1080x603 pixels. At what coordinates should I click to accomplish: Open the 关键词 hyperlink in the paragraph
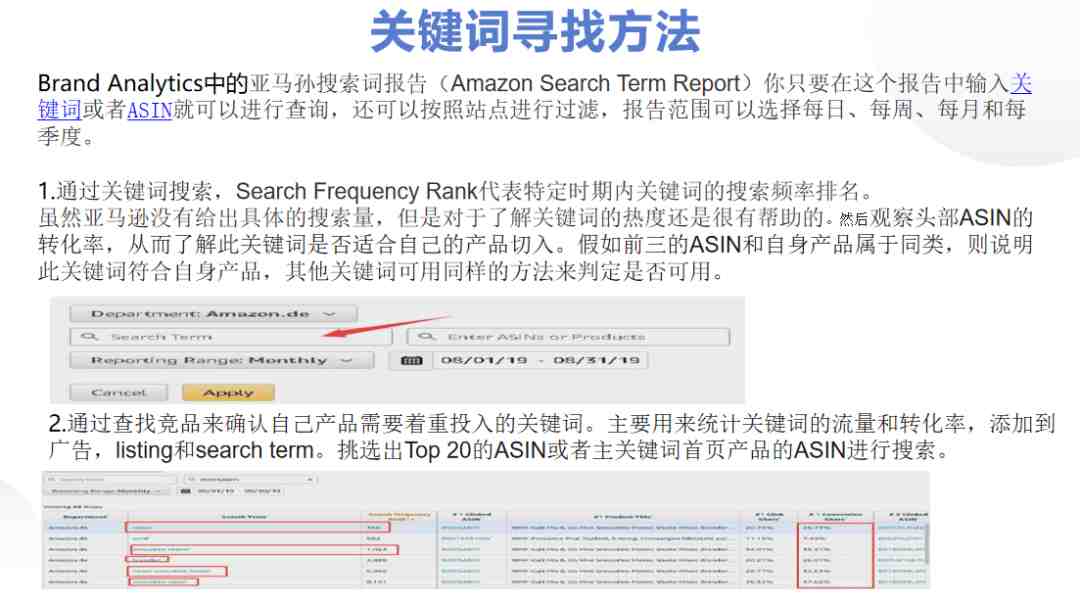pyautogui.click(x=59, y=109)
